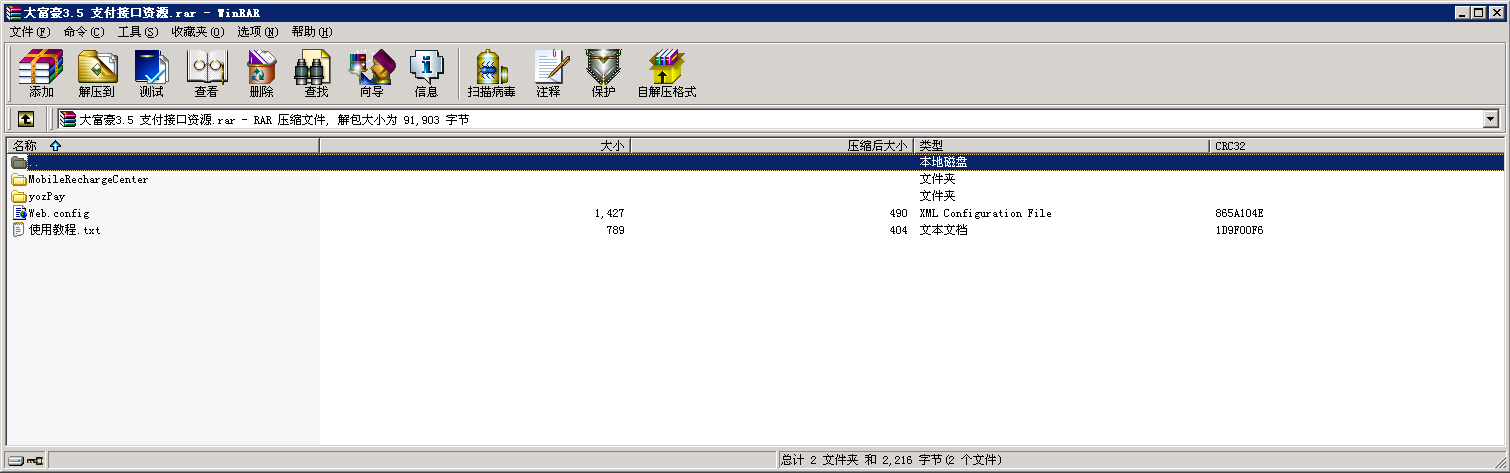Click the disk/key icon in status bar
The width and height of the screenshot is (1510, 473).
26,460
